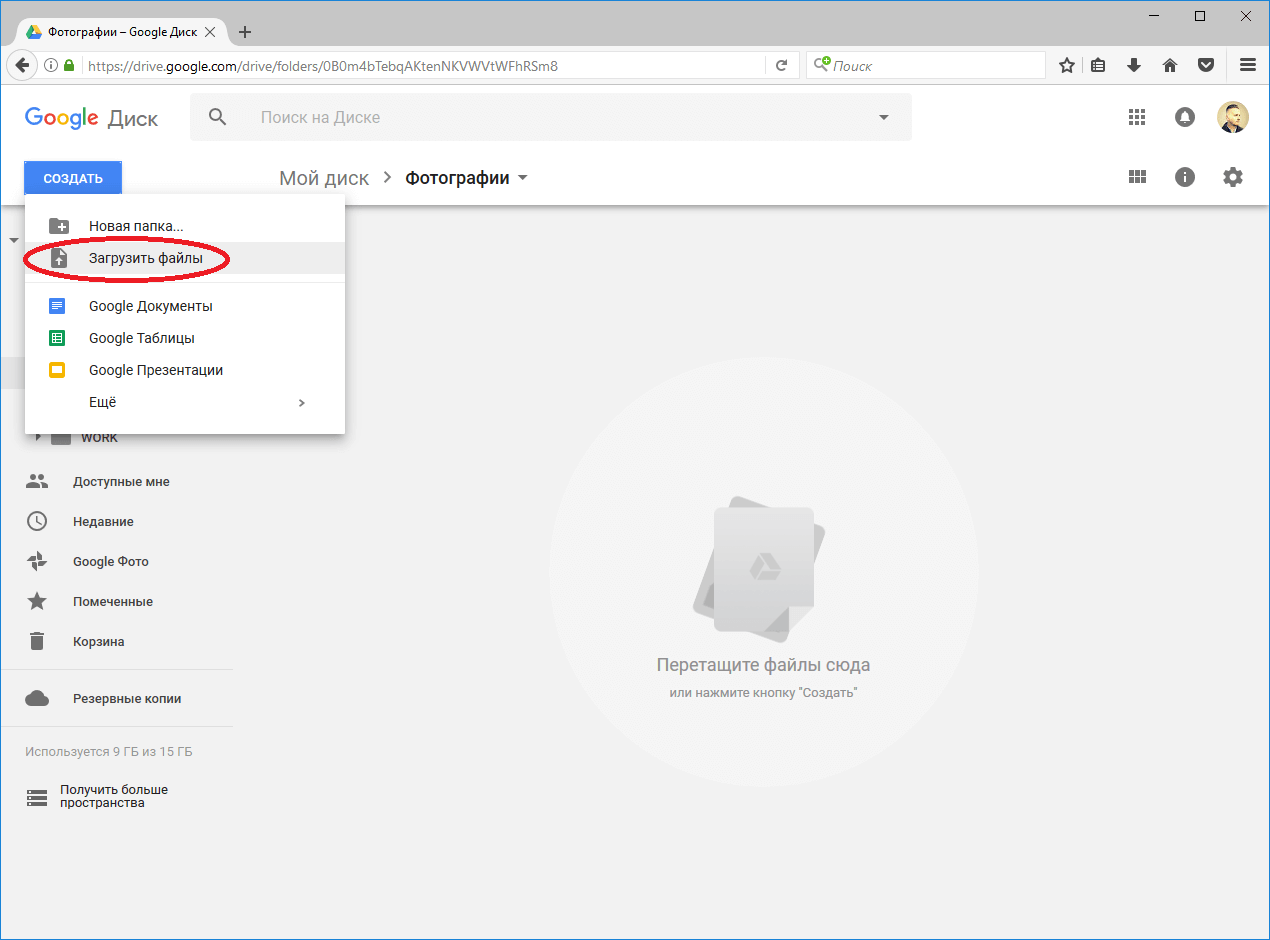Image resolution: width=1270 pixels, height=940 pixels.
Task: Expand the WORK folder tree arrow
Action: click(x=38, y=438)
